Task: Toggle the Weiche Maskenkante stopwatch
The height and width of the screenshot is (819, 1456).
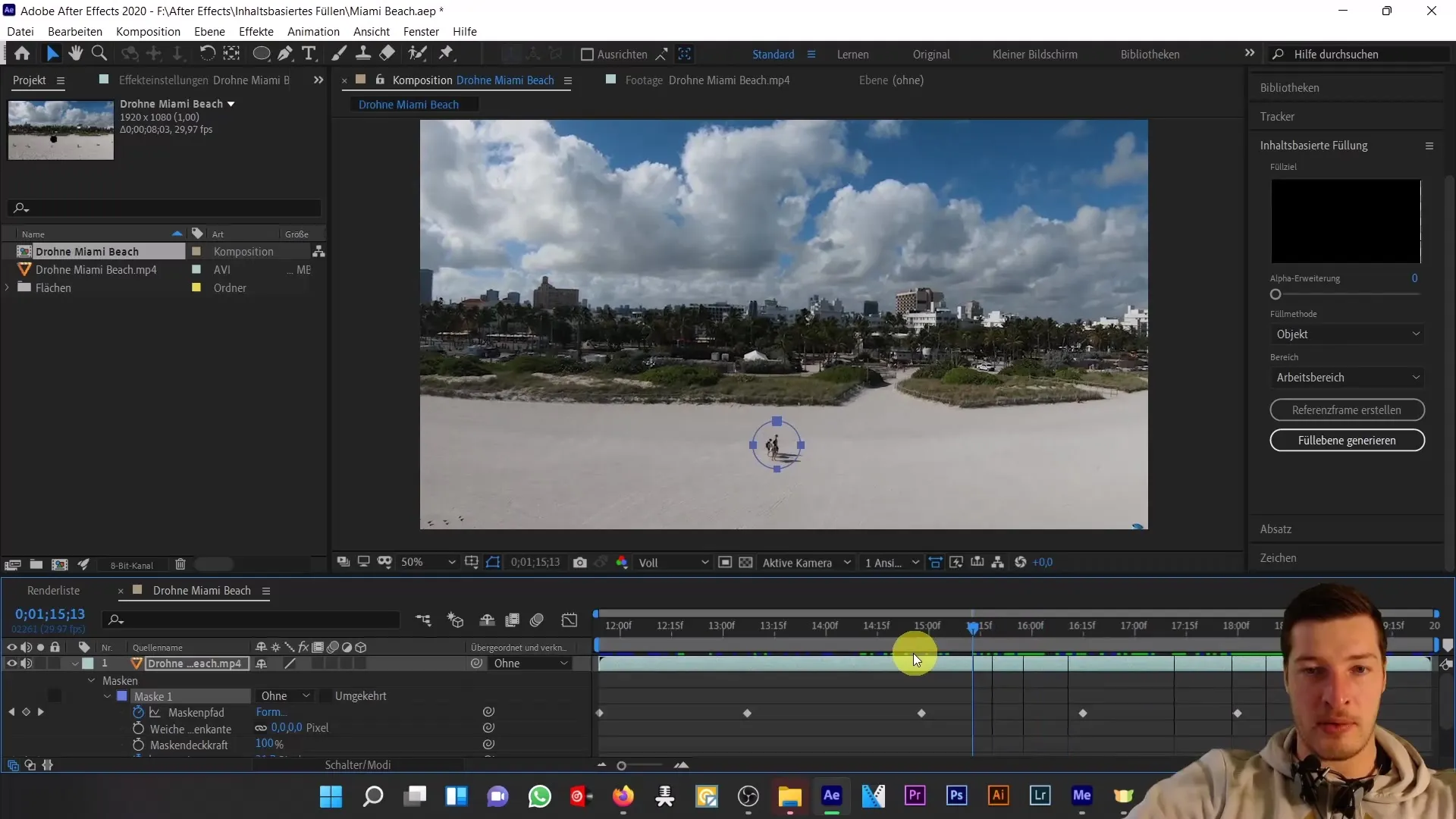Action: click(138, 729)
